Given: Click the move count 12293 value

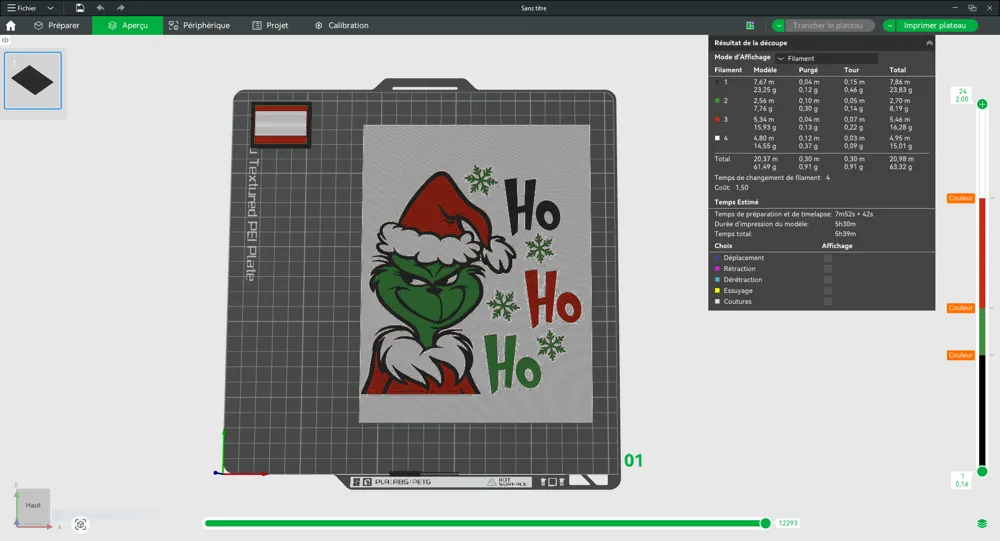Looking at the screenshot, I should pyautogui.click(x=788, y=523).
